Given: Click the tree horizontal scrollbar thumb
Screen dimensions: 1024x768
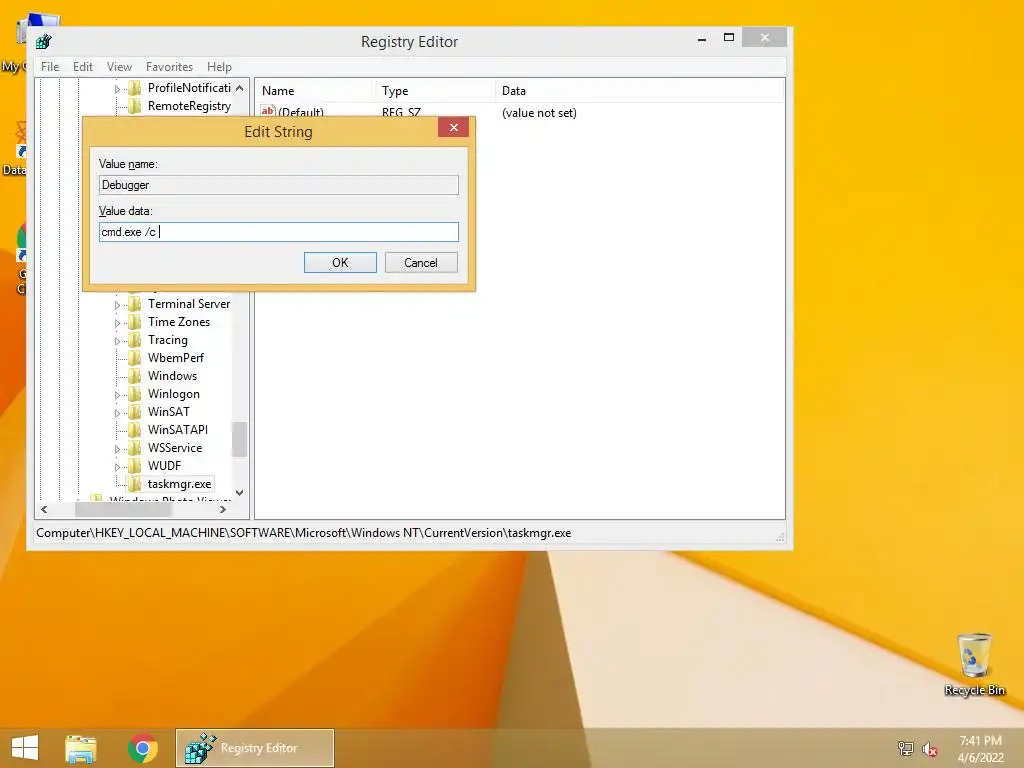Looking at the screenshot, I should pos(123,509).
